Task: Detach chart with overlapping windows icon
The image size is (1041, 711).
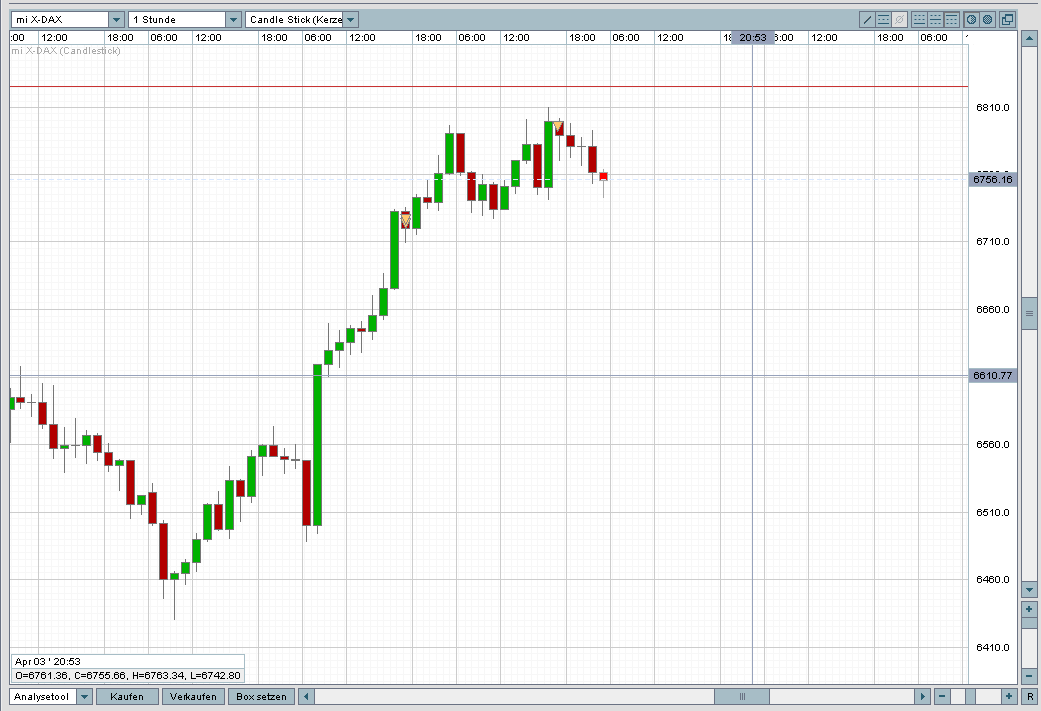Action: 1007,20
